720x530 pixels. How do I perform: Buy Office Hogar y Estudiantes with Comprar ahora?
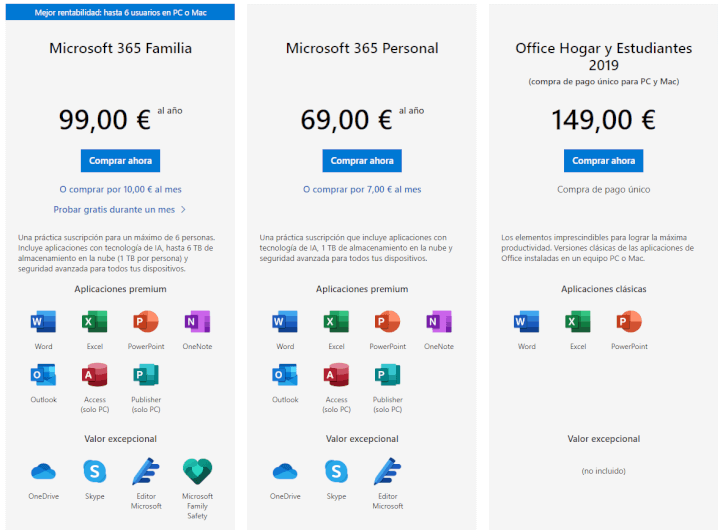click(x=603, y=161)
